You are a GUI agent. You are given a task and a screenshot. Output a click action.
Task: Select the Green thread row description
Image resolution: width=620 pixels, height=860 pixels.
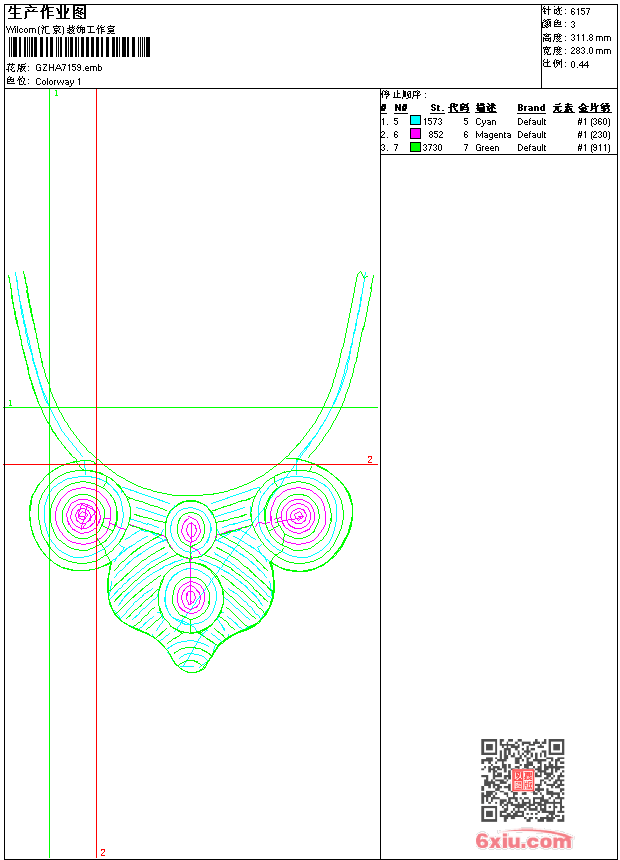point(487,147)
